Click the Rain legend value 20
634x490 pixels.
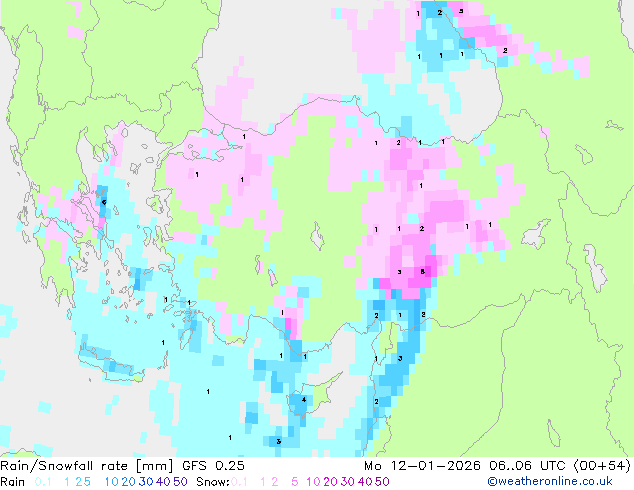coord(129,482)
